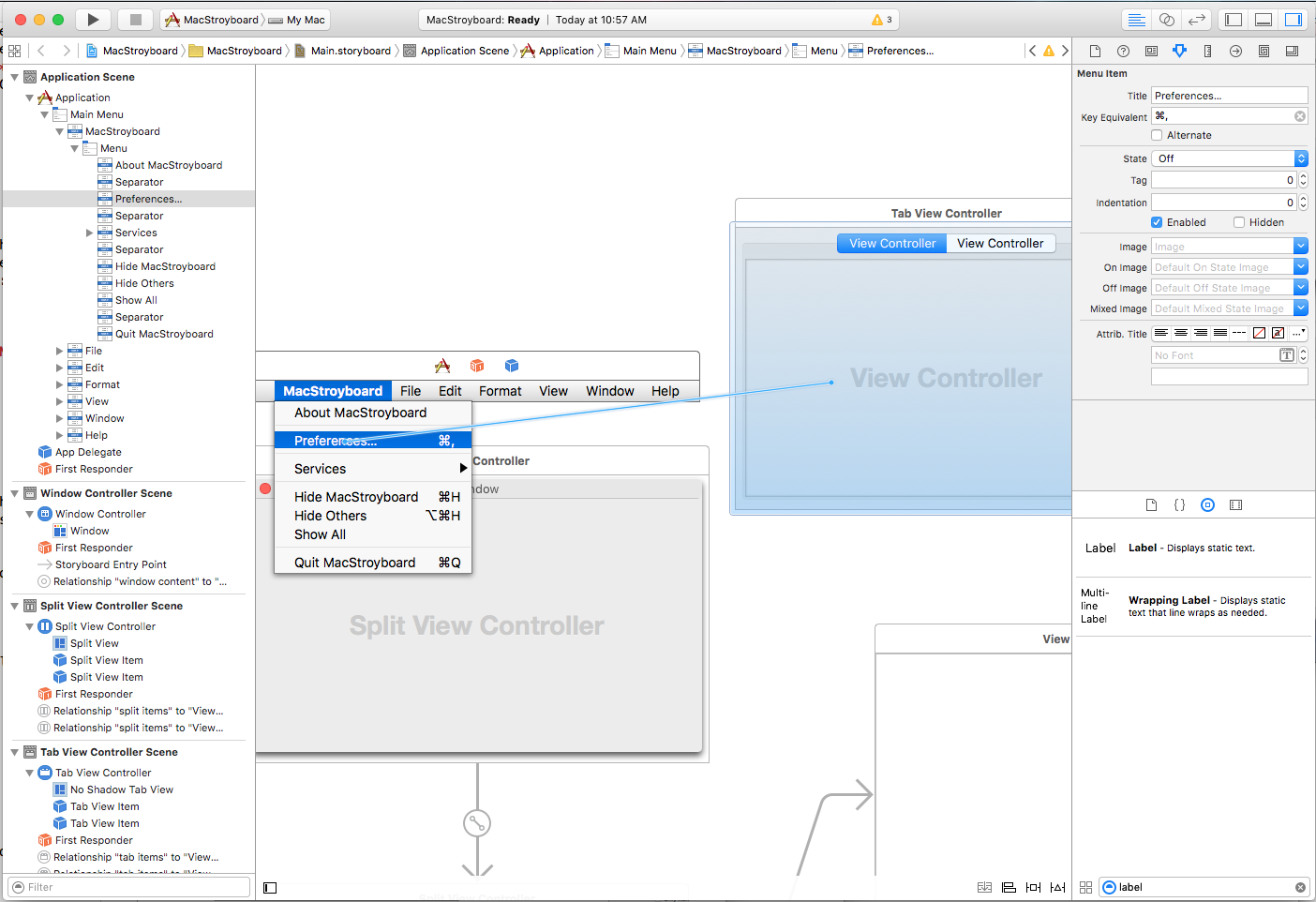Jump to the next issue

coord(1065,51)
